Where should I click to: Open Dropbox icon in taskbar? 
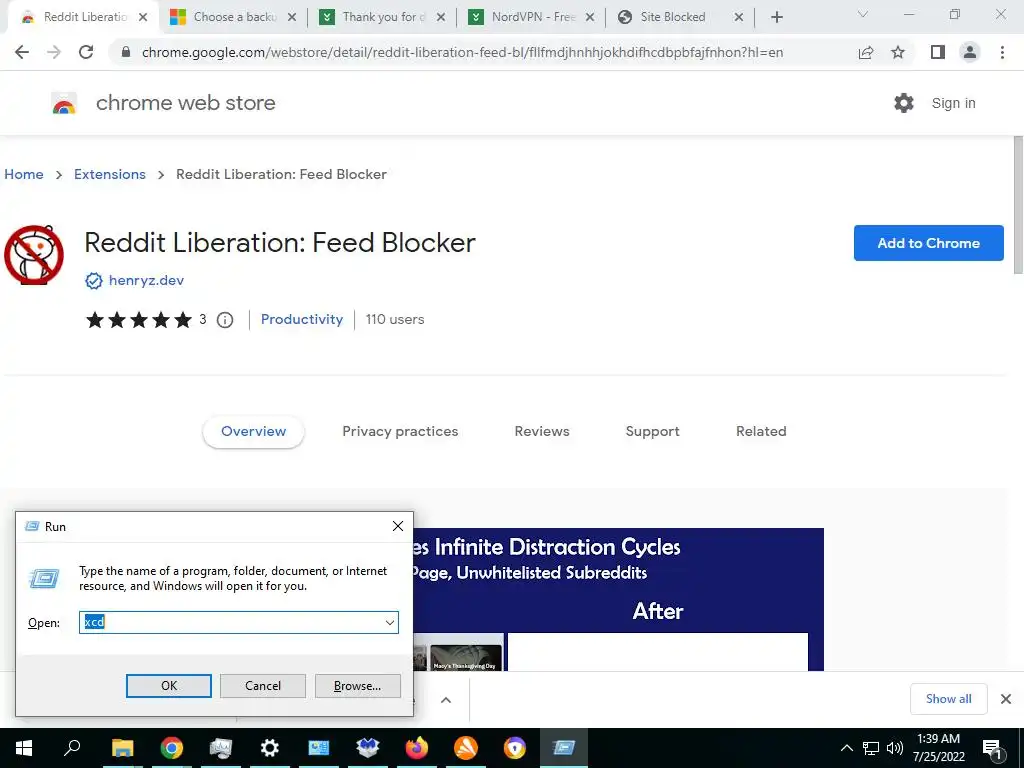tap(368, 748)
